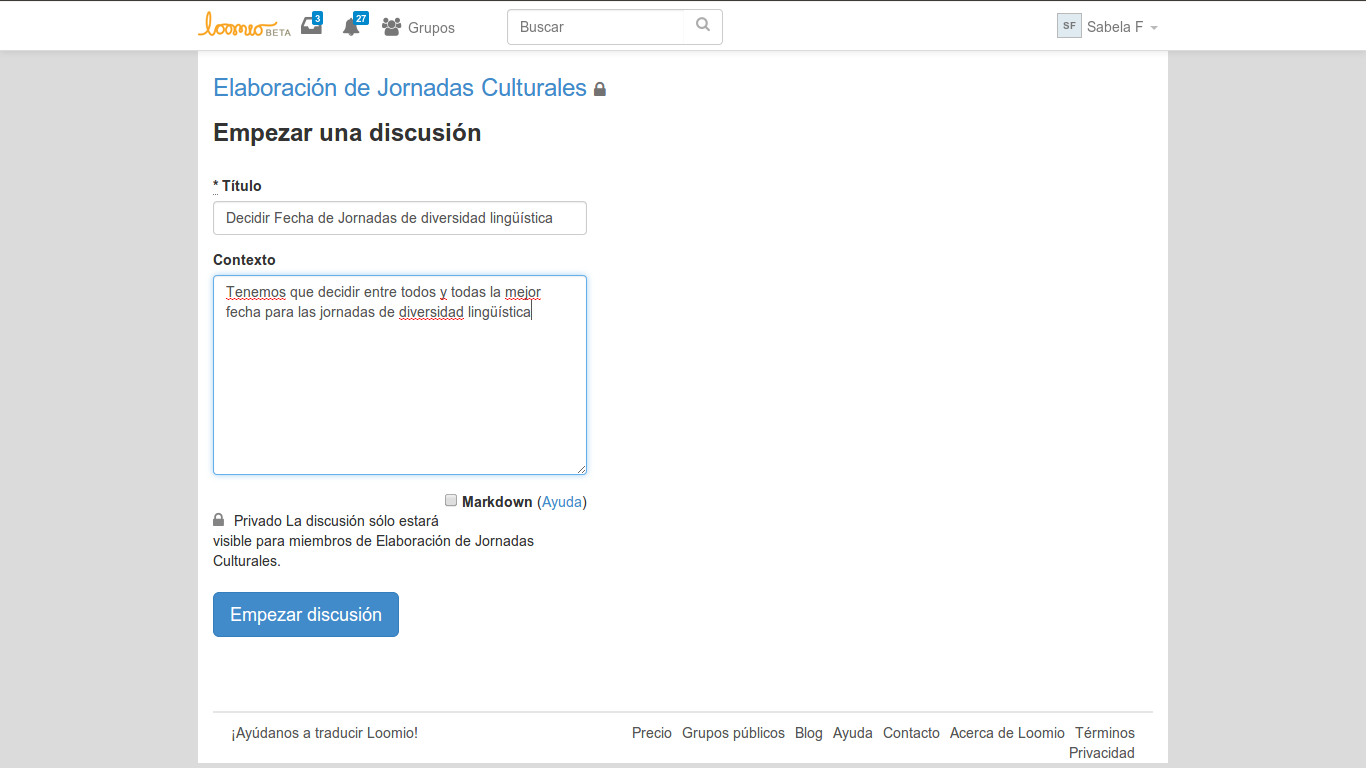Click the search magnifier icon

(x=703, y=26)
